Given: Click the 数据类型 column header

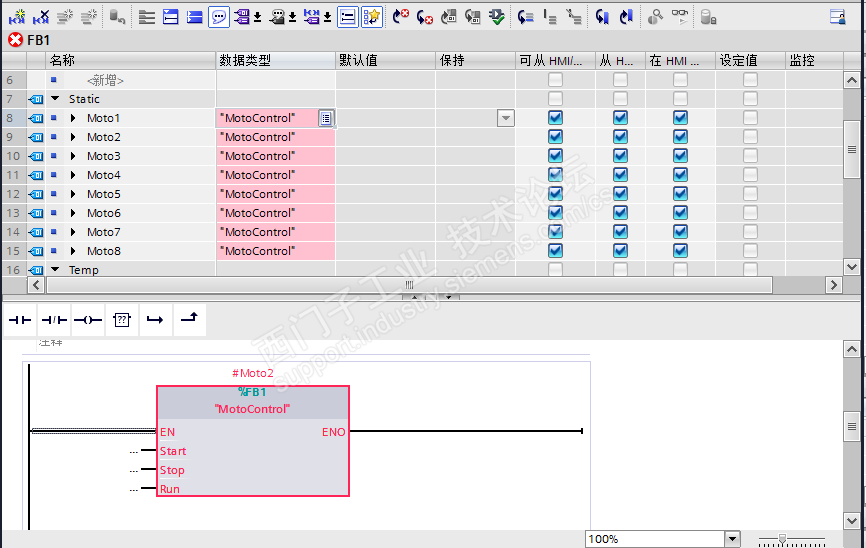Looking at the screenshot, I should click(x=276, y=60).
